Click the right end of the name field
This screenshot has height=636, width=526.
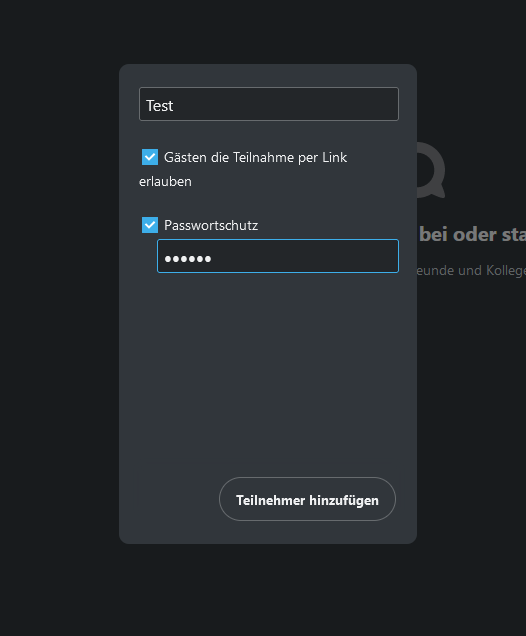[385, 104]
